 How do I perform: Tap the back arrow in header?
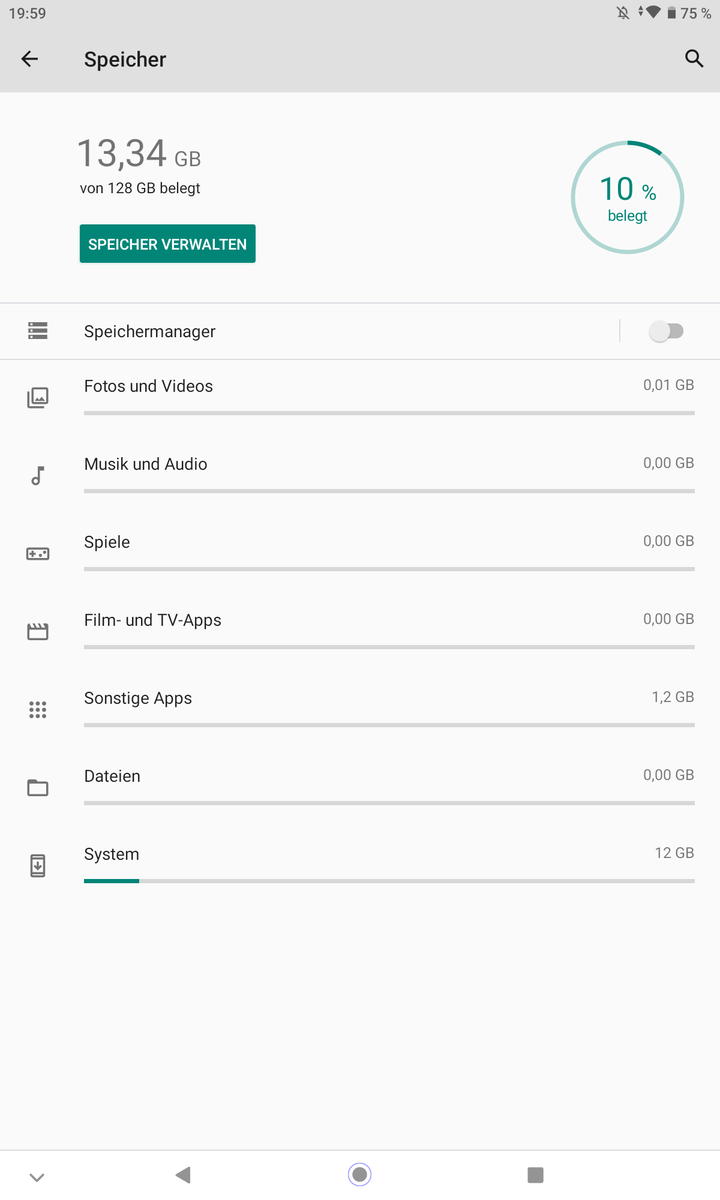click(x=30, y=59)
